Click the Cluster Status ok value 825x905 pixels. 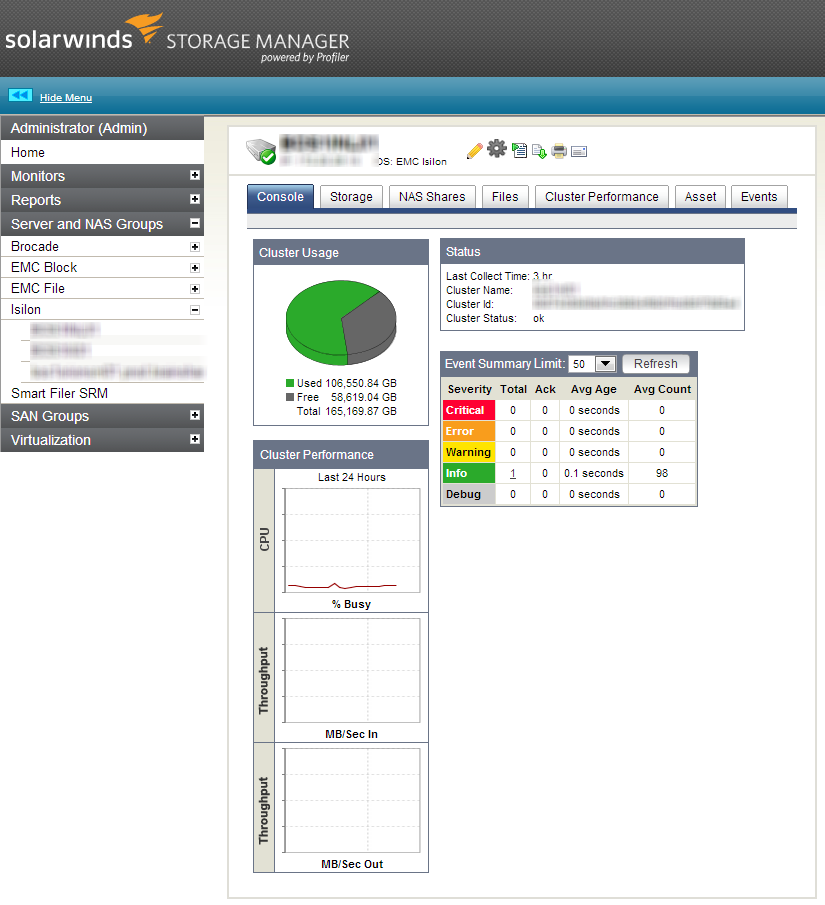[539, 319]
